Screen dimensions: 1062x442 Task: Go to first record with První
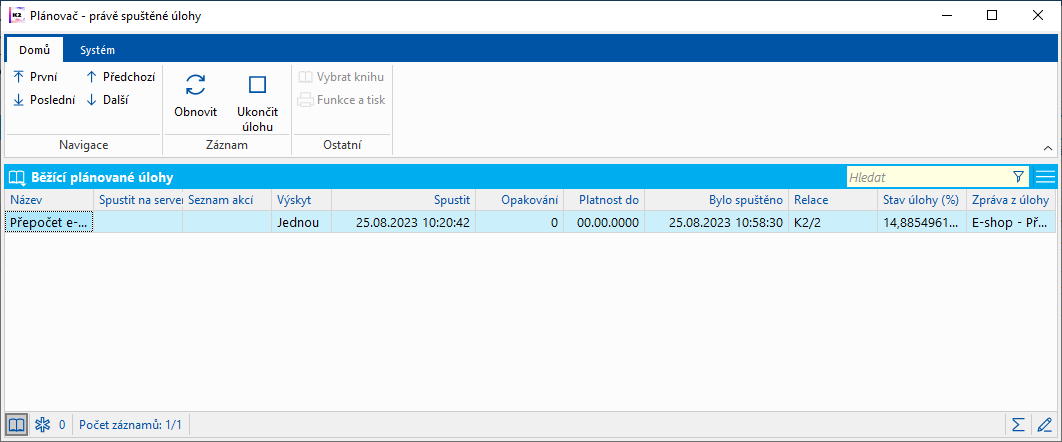35,77
